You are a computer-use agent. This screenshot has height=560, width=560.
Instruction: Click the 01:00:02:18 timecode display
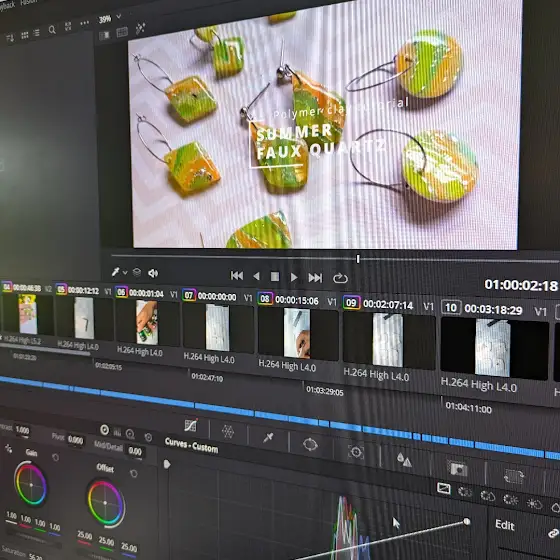[521, 285]
